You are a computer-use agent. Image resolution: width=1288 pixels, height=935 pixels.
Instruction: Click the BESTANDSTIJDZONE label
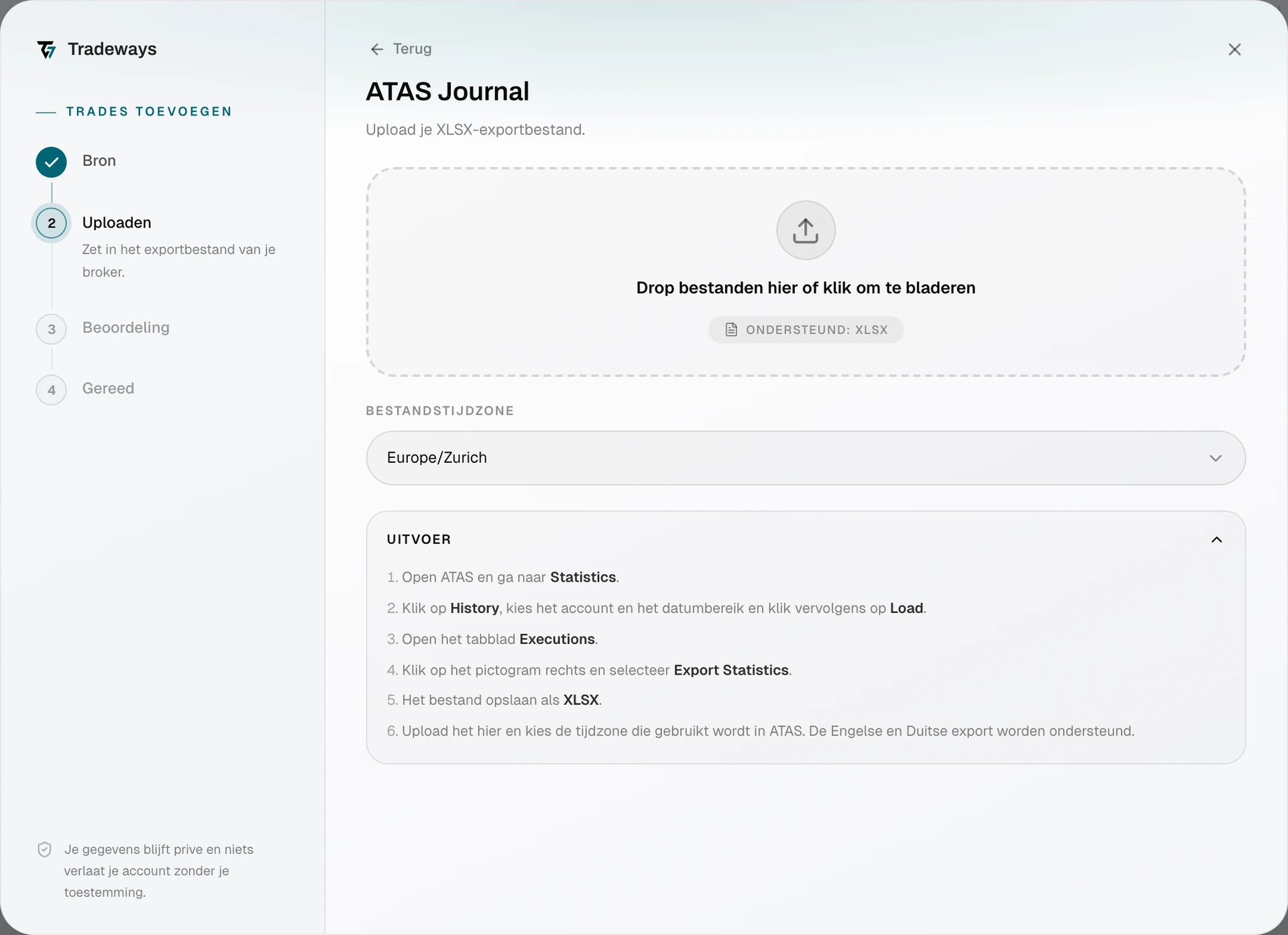coord(440,411)
